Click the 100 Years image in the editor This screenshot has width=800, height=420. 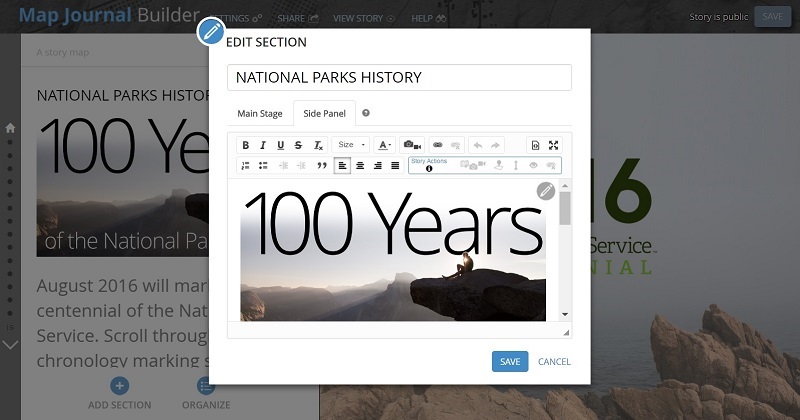(x=393, y=255)
